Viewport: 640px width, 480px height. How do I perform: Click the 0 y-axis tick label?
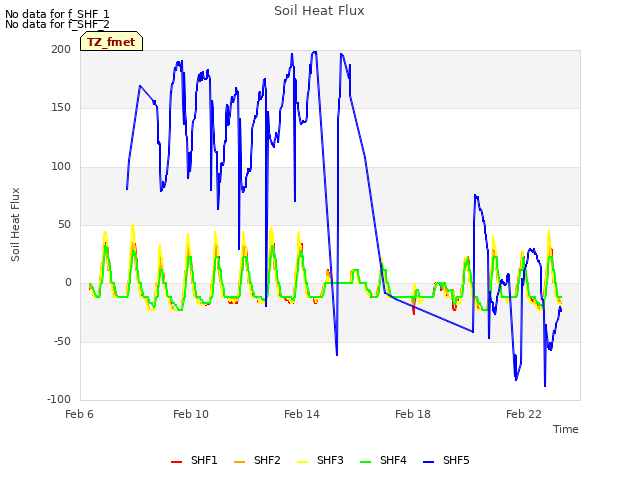click(68, 282)
